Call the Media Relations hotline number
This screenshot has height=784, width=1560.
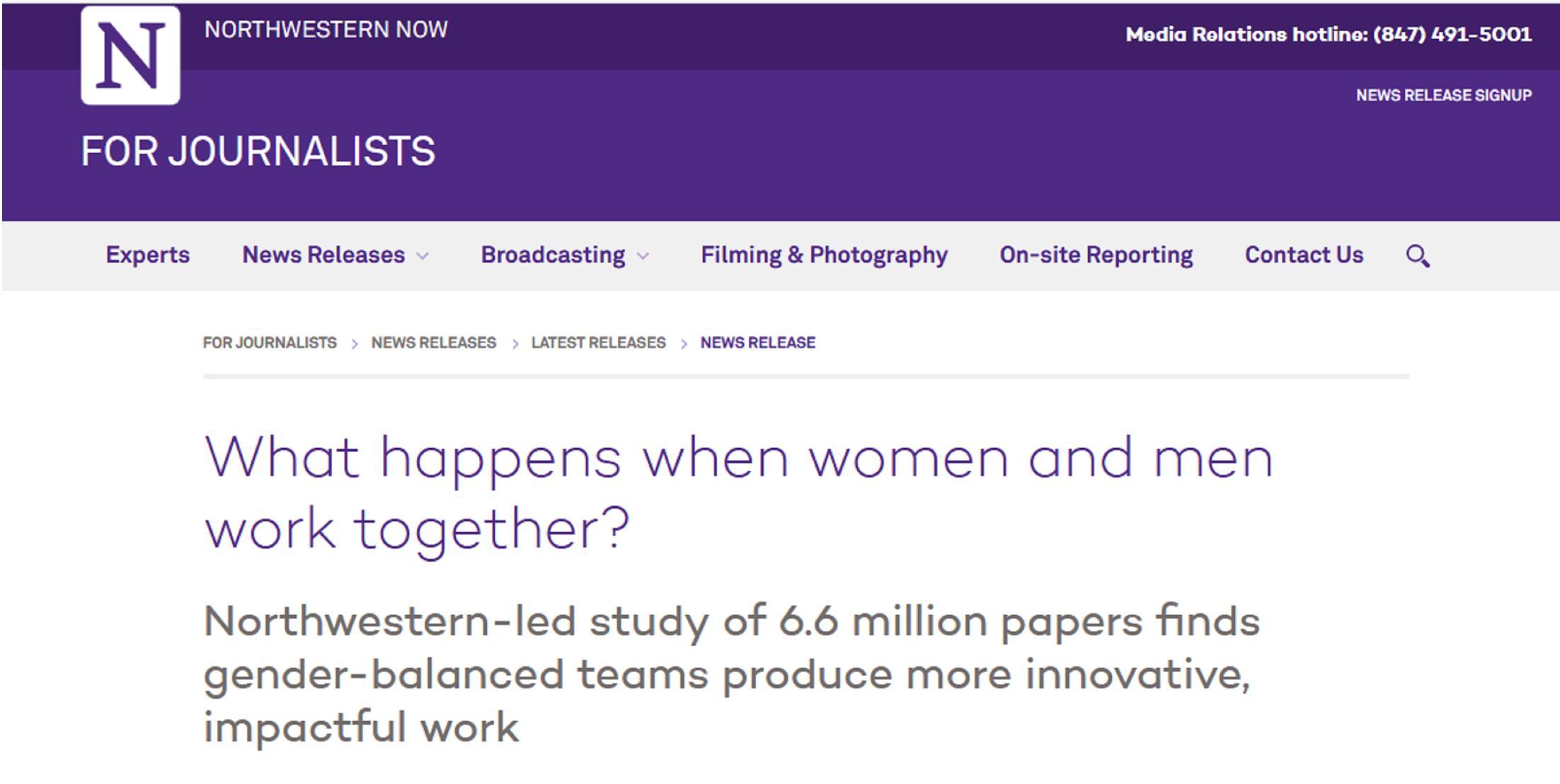tap(1452, 34)
